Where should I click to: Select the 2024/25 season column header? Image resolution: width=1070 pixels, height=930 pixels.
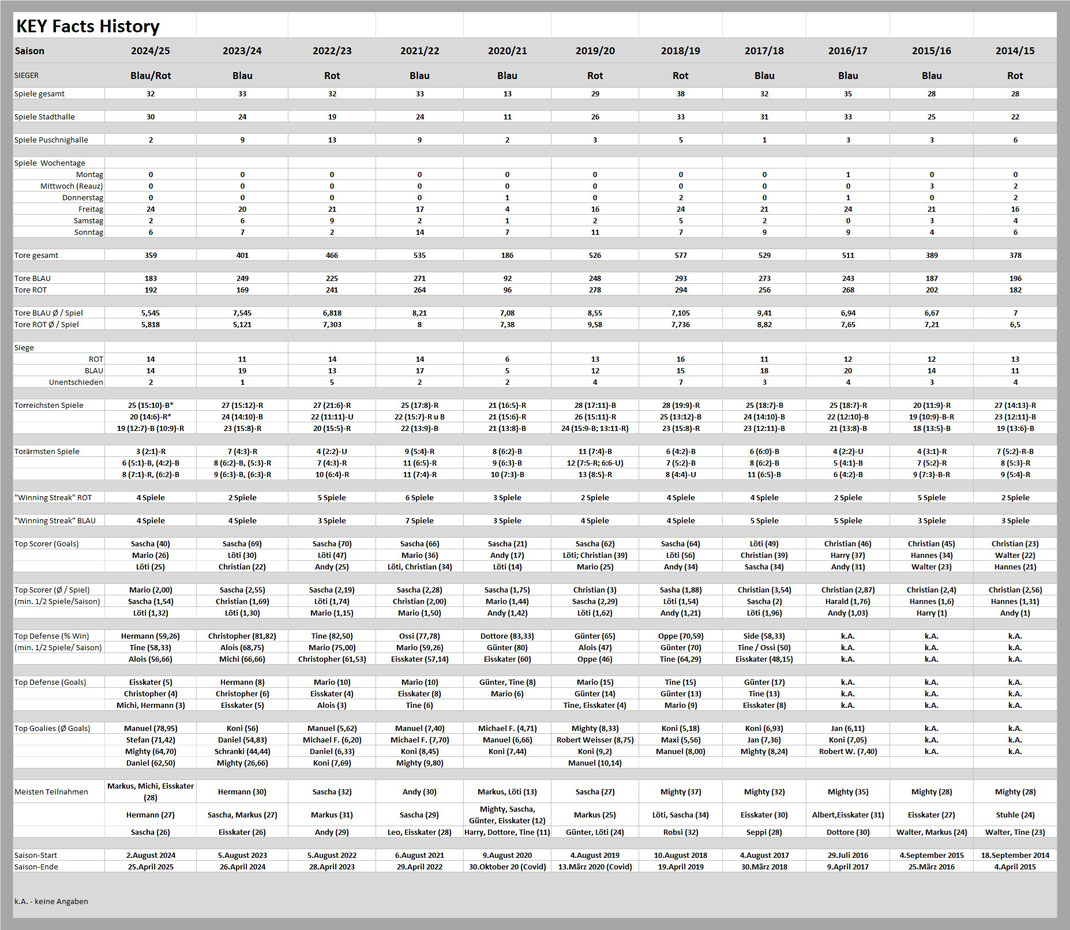click(150, 50)
